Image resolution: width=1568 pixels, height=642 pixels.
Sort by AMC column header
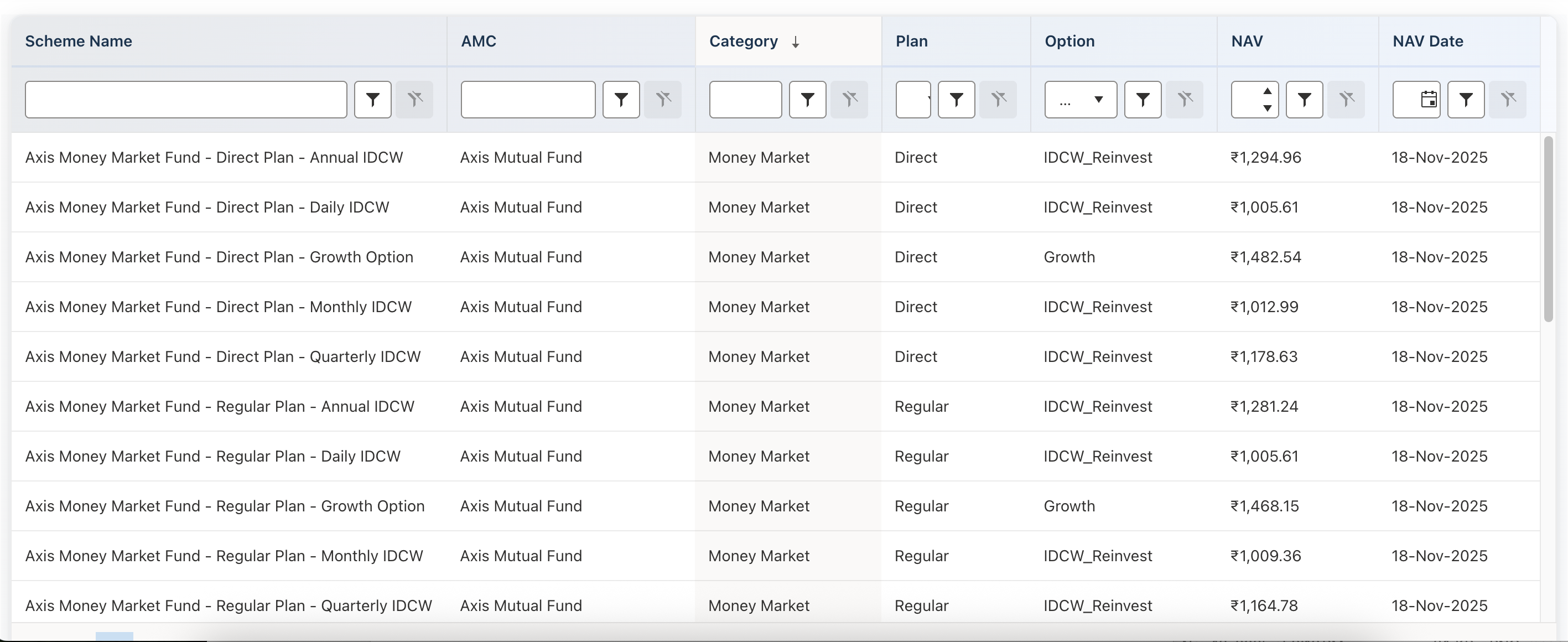(x=479, y=42)
